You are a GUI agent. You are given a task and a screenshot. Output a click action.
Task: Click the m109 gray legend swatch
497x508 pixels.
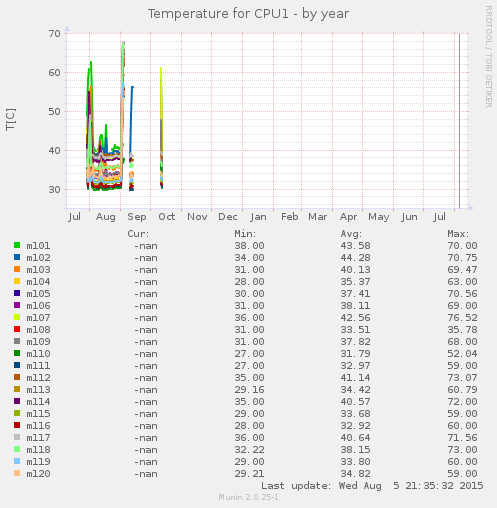[x=17, y=341]
